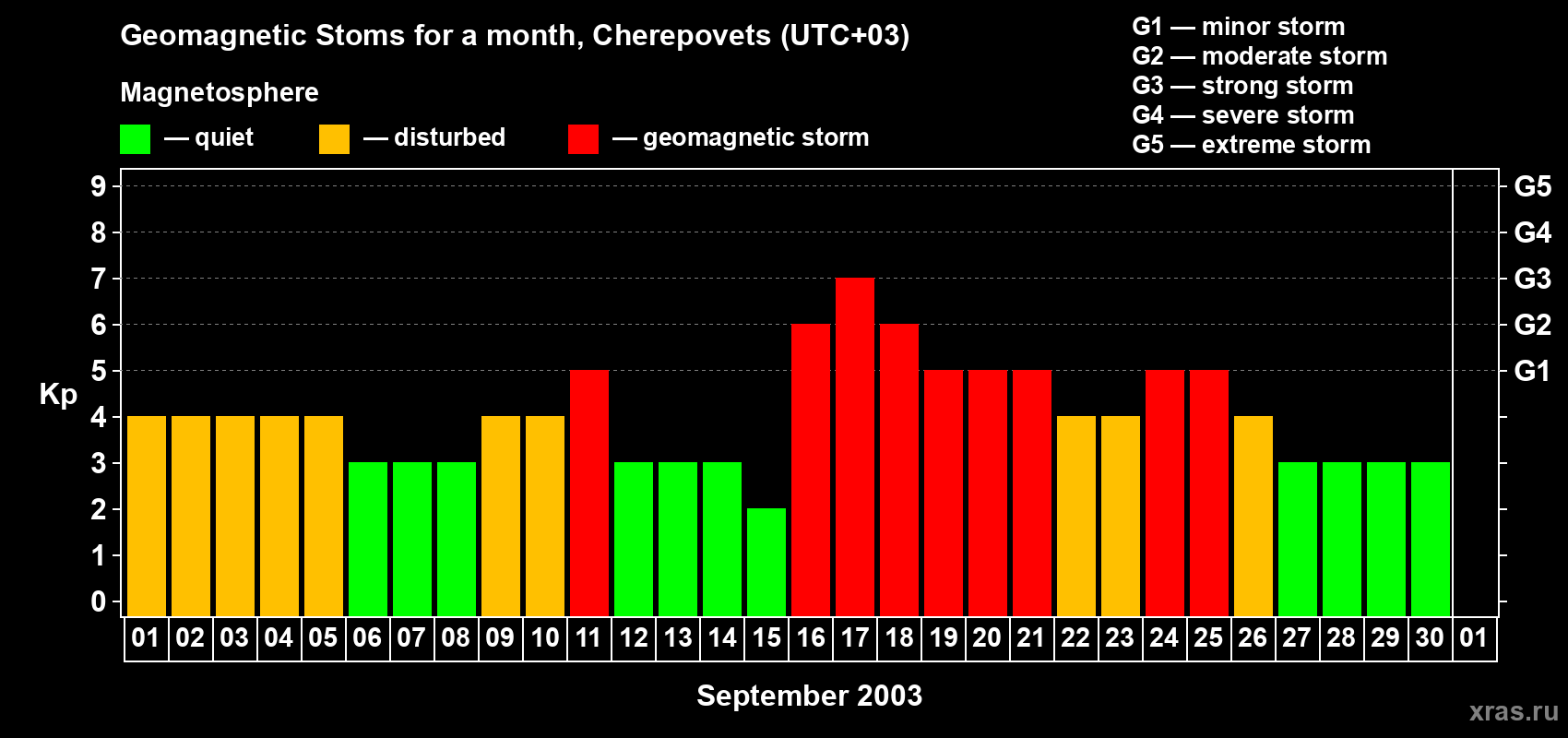Click date label 17 on the axis

[855, 637]
